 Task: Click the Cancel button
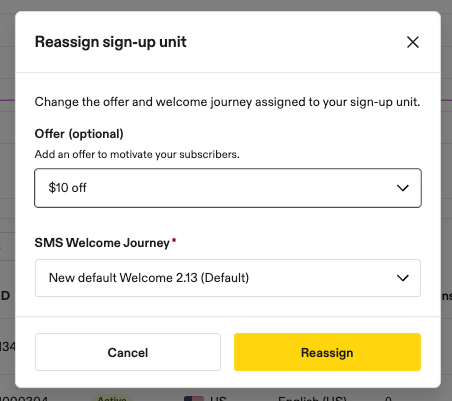tap(128, 352)
